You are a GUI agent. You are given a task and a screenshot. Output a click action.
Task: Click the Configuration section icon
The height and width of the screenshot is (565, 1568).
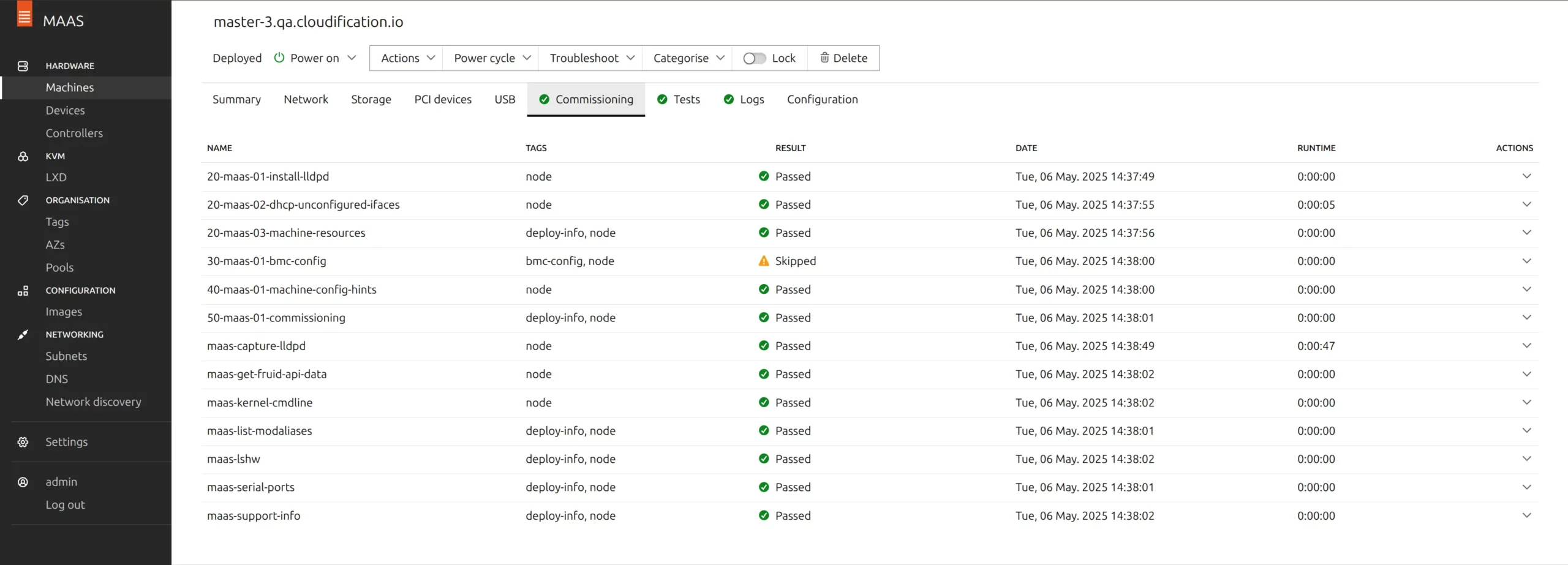[x=23, y=291]
